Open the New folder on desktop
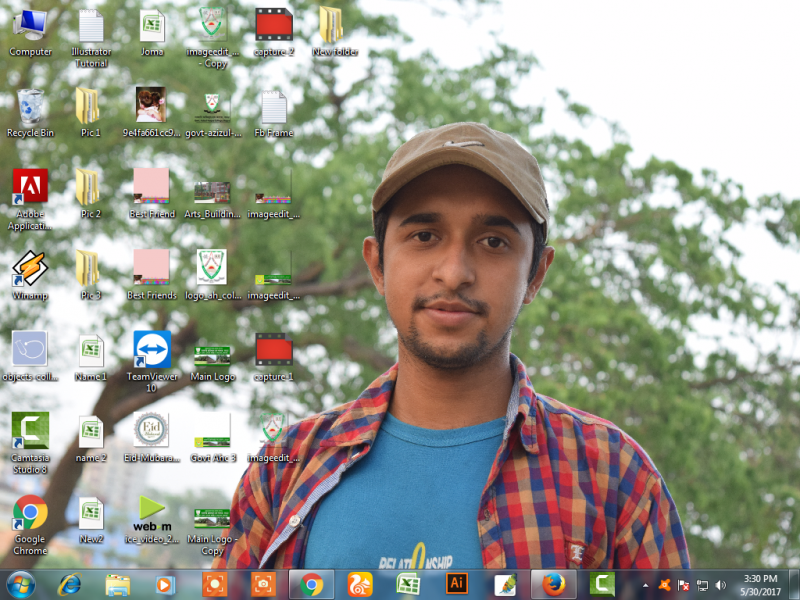800x600 pixels. (332, 26)
